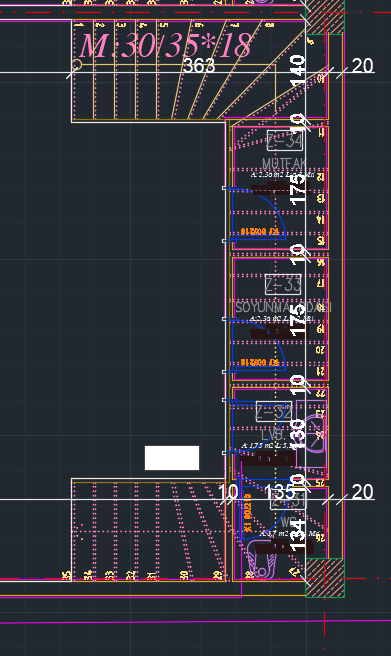Click the solid white rectangle

pos(172,458)
